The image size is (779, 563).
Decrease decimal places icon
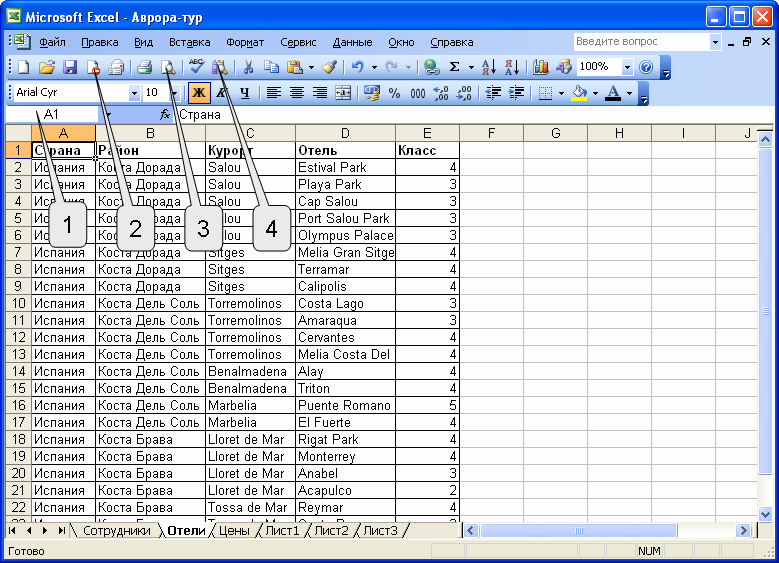(x=464, y=92)
